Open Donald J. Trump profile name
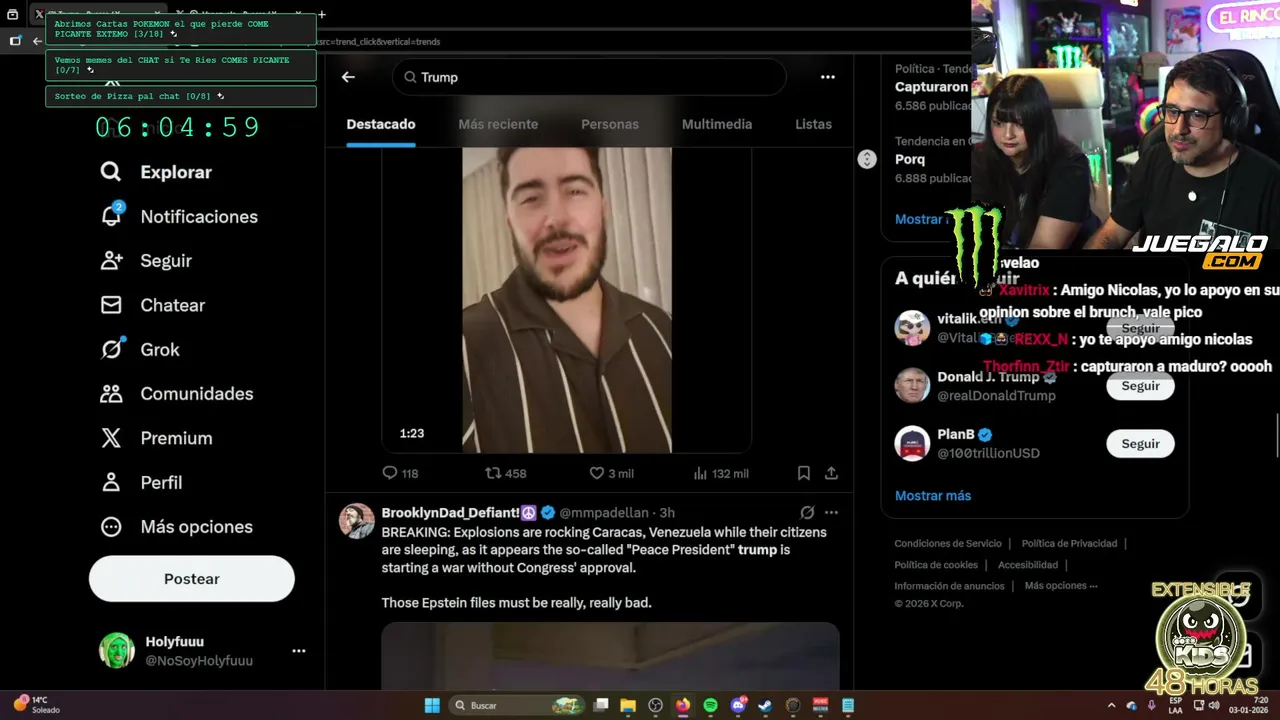 [x=988, y=377]
